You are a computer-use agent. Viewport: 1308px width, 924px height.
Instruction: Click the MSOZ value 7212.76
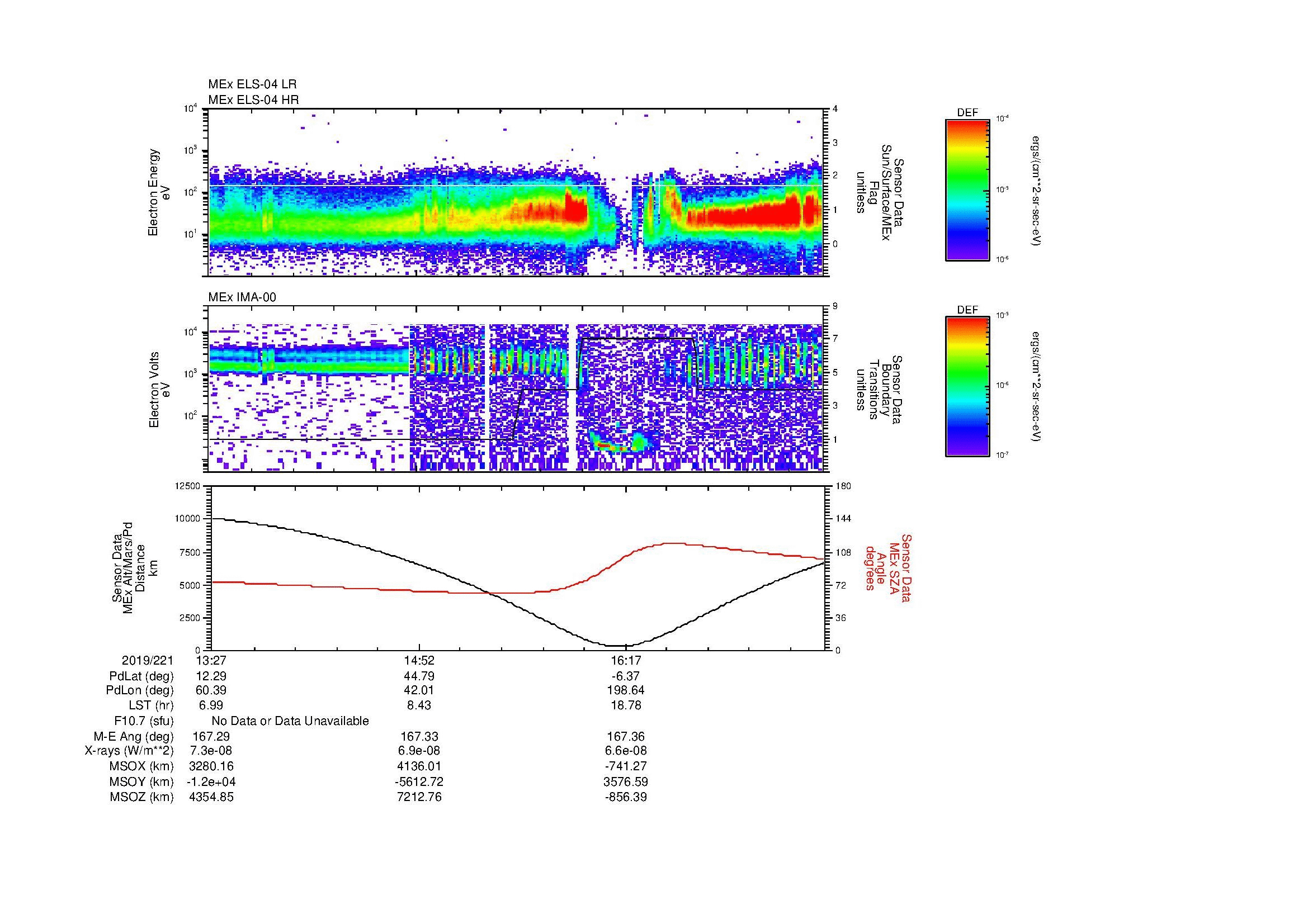[419, 798]
